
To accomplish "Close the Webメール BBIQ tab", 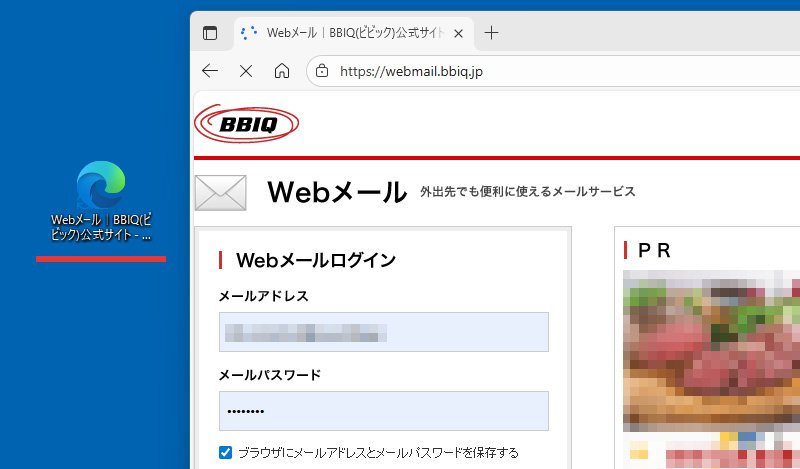I will (x=458, y=33).
